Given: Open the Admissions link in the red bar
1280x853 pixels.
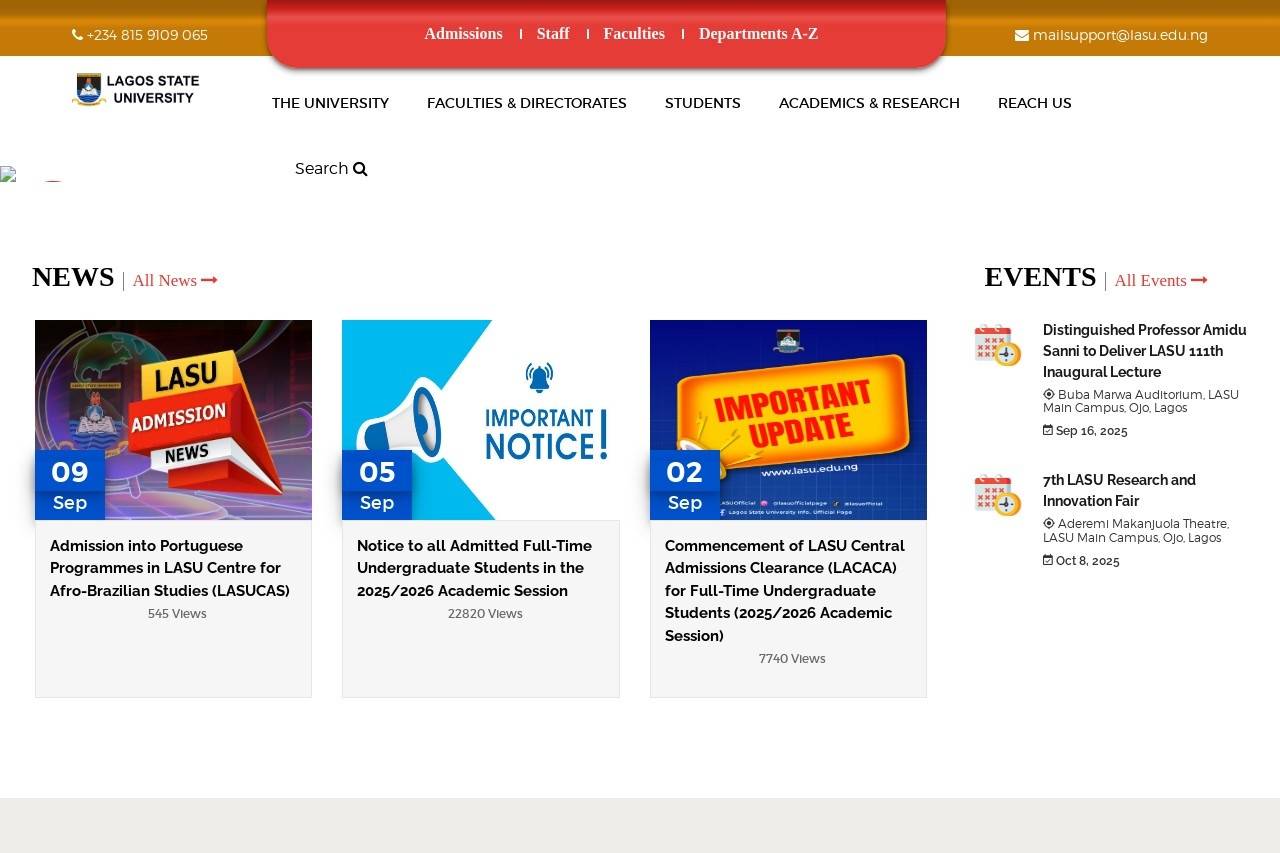Looking at the screenshot, I should (464, 34).
